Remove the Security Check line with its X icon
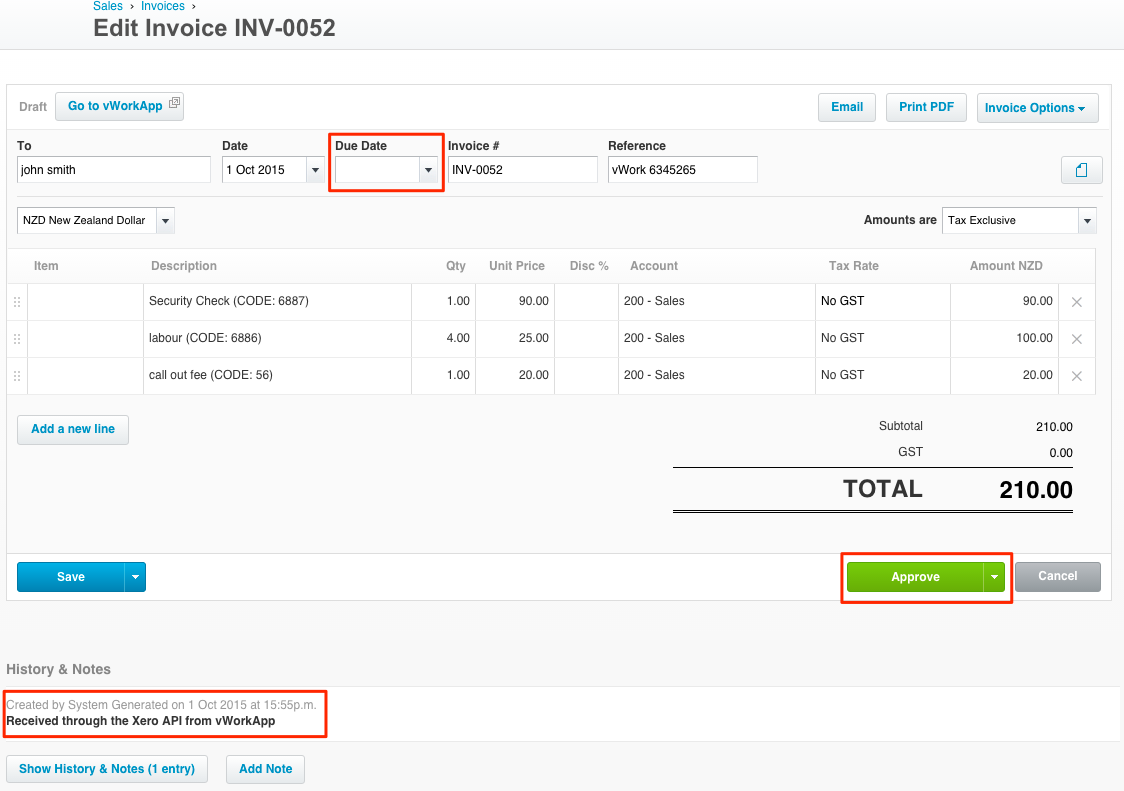The image size is (1124, 791). pos(1077,301)
